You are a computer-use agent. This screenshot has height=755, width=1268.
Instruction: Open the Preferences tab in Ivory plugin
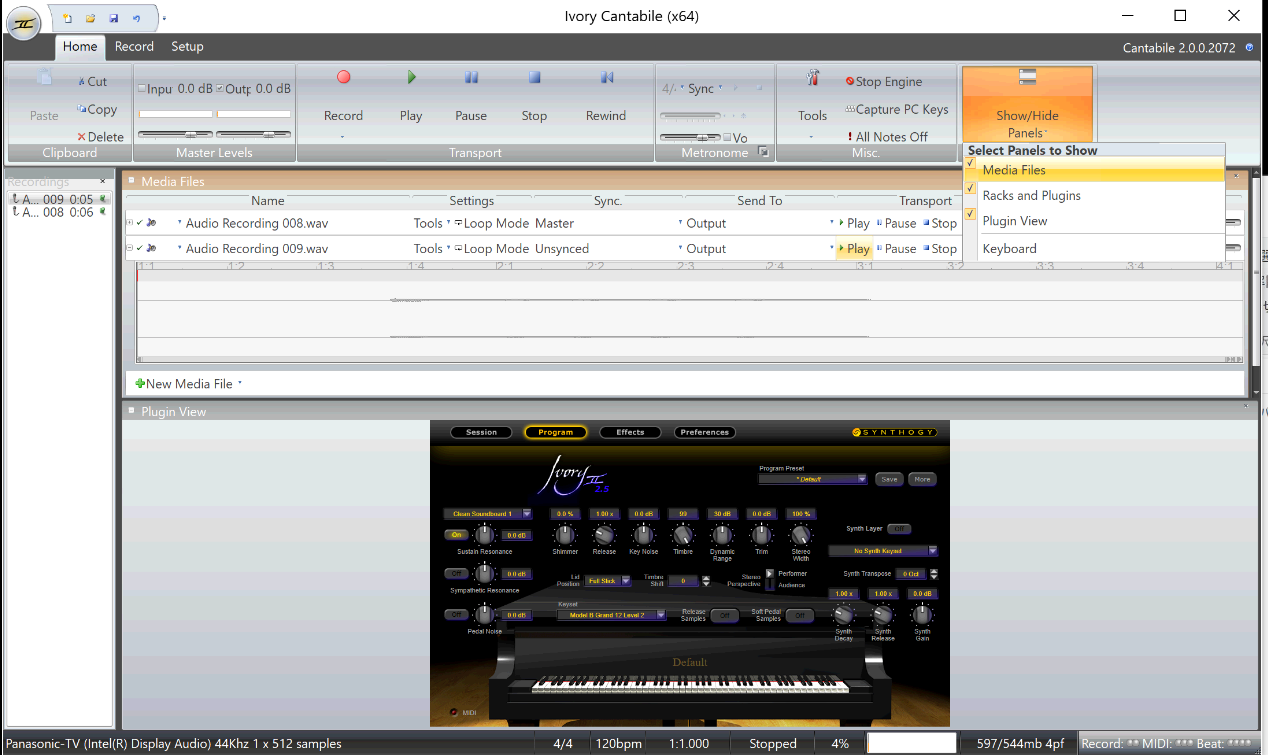[706, 432]
